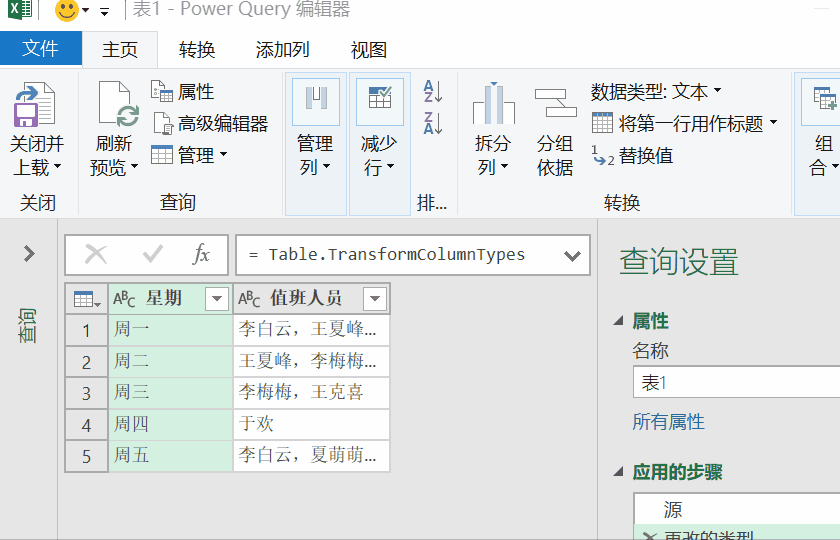This screenshot has width=840, height=540.
Task: Open the 值班人员 column filter dropdown
Action: click(x=375, y=299)
